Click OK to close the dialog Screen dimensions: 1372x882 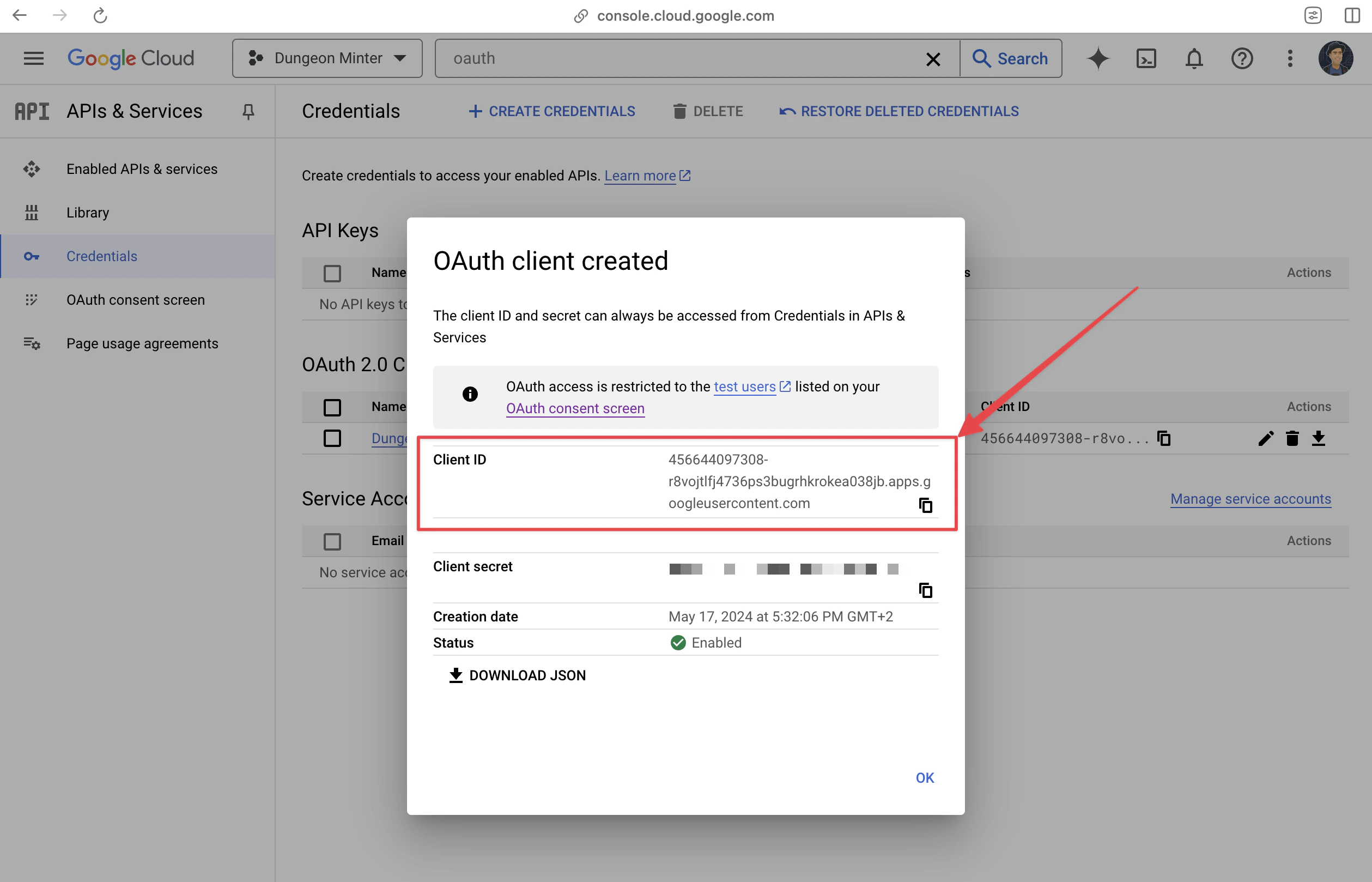(x=925, y=778)
